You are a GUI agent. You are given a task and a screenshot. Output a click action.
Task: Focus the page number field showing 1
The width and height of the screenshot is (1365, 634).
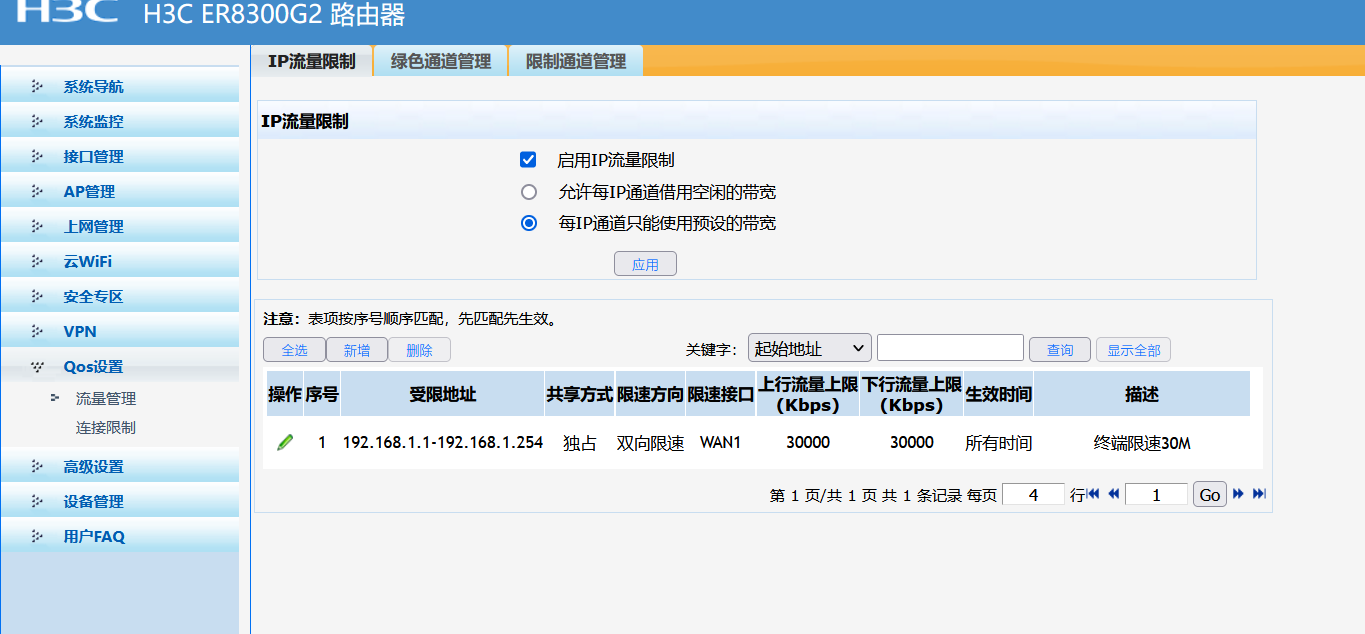(x=1156, y=494)
